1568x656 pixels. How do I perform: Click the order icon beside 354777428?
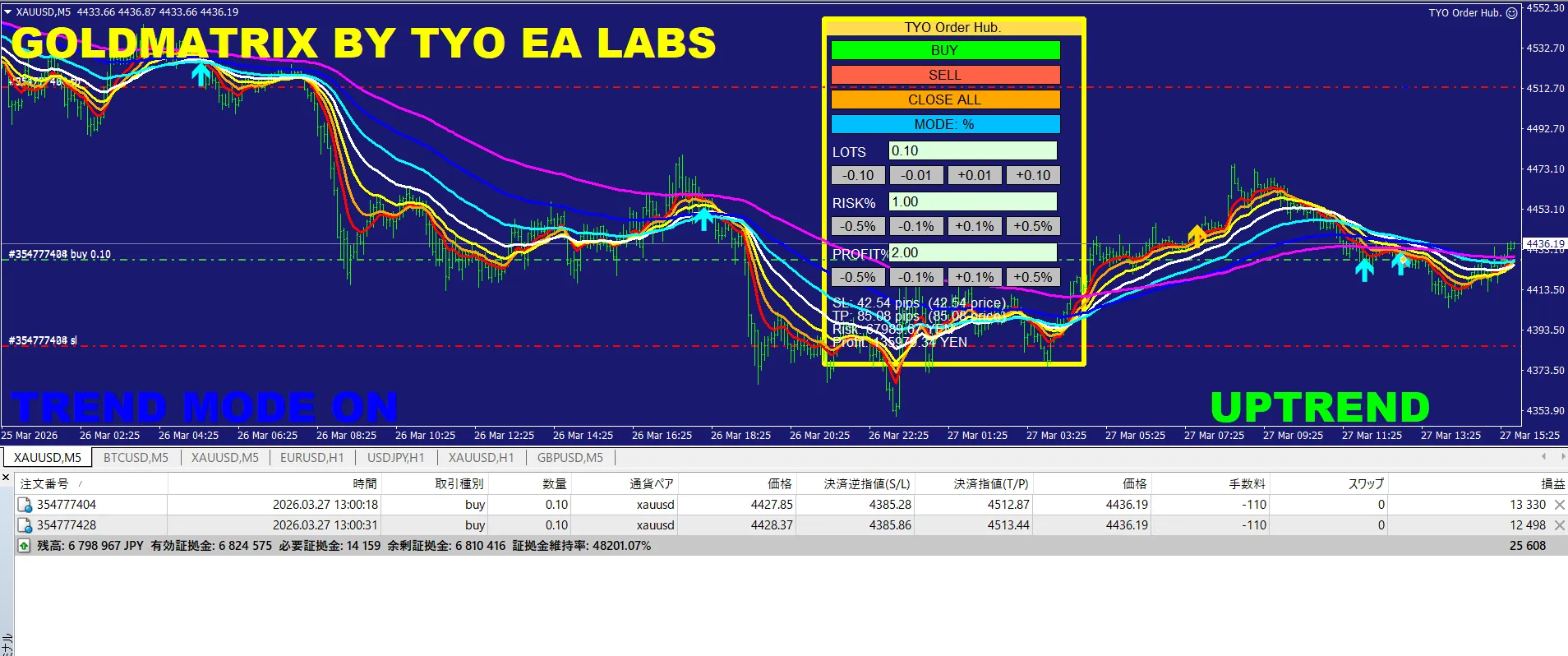click(x=25, y=525)
